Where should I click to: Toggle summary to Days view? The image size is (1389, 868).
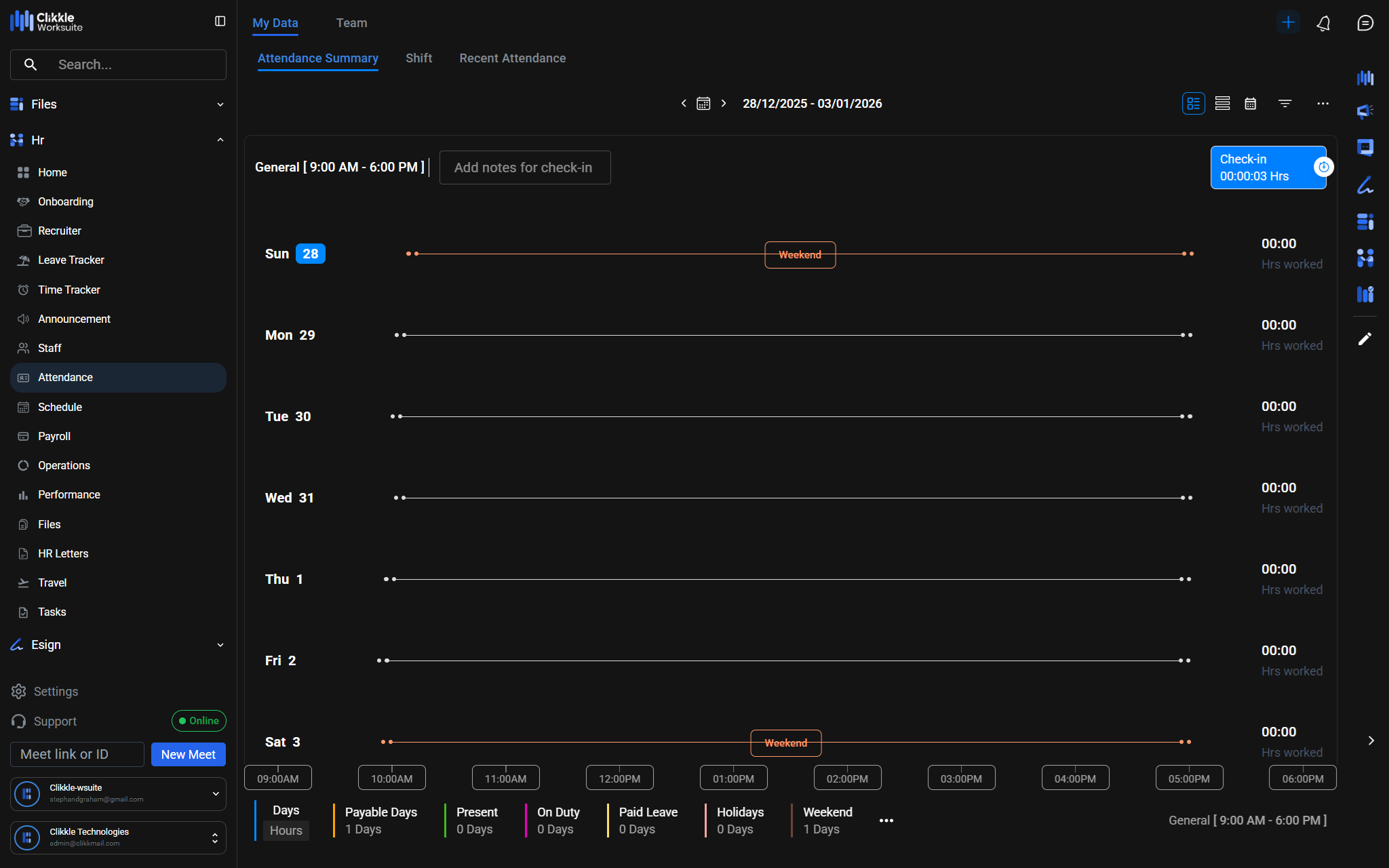tap(286, 810)
